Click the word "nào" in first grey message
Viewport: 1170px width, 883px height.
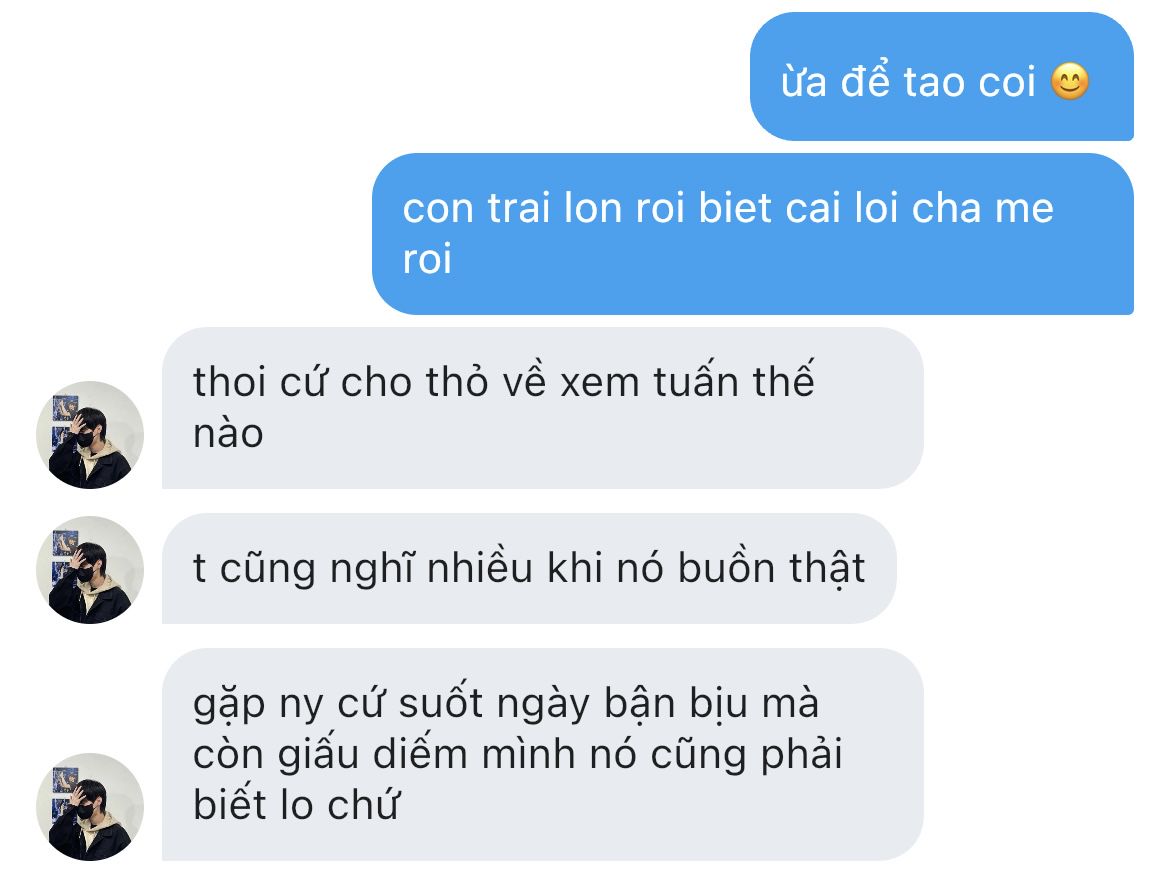point(228,433)
